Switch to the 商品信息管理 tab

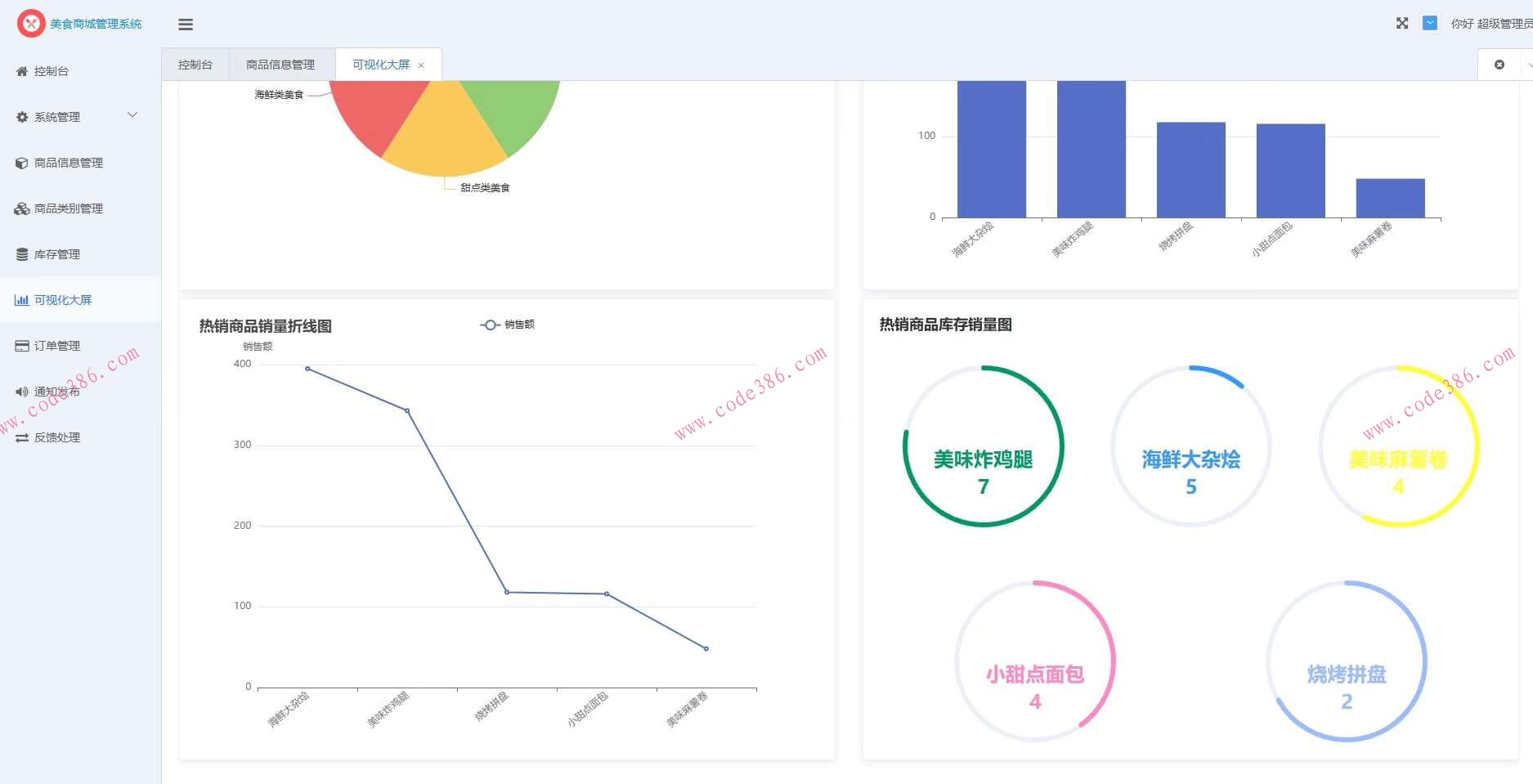280,65
